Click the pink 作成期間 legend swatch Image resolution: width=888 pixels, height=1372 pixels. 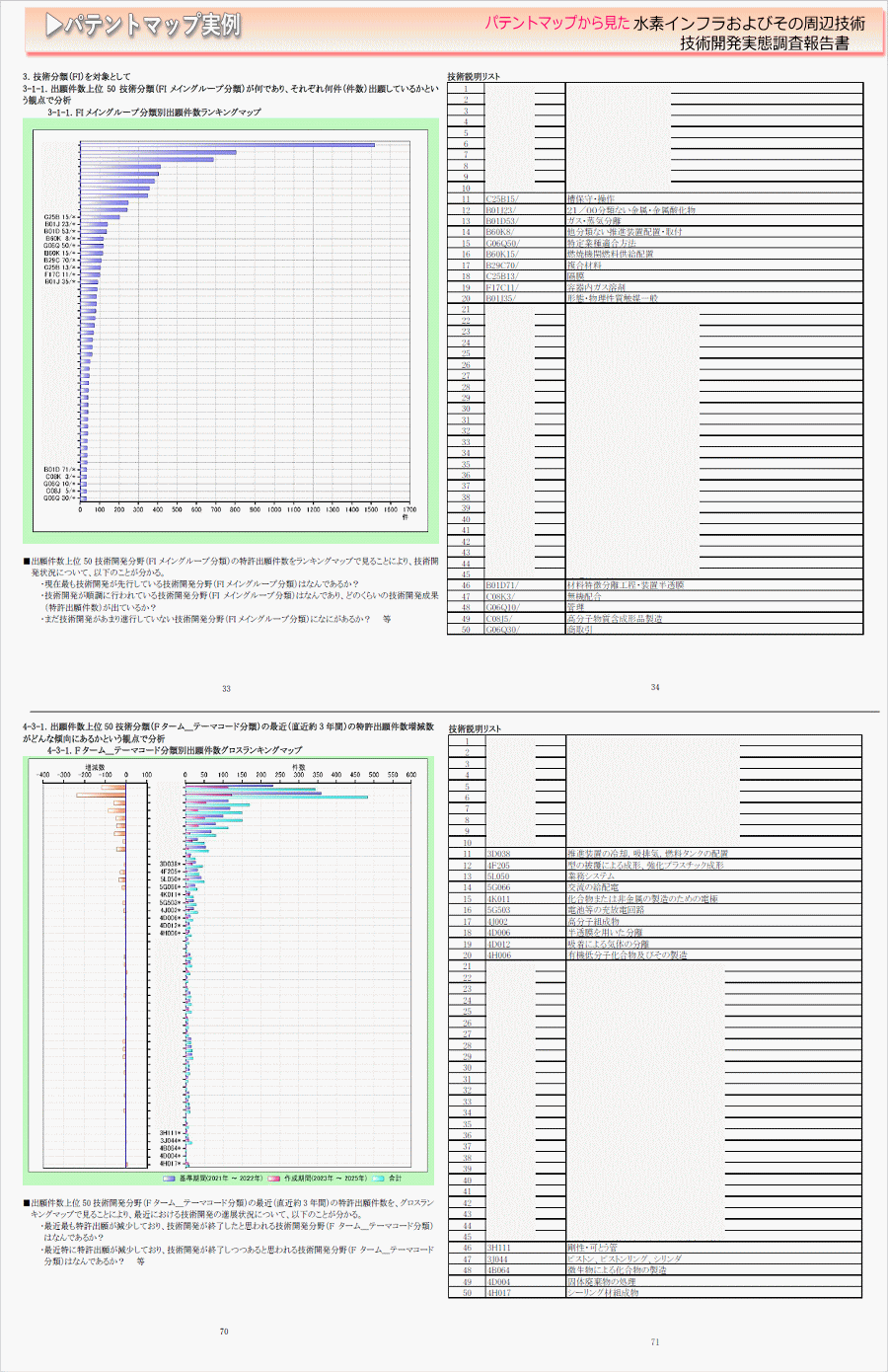(273, 1178)
